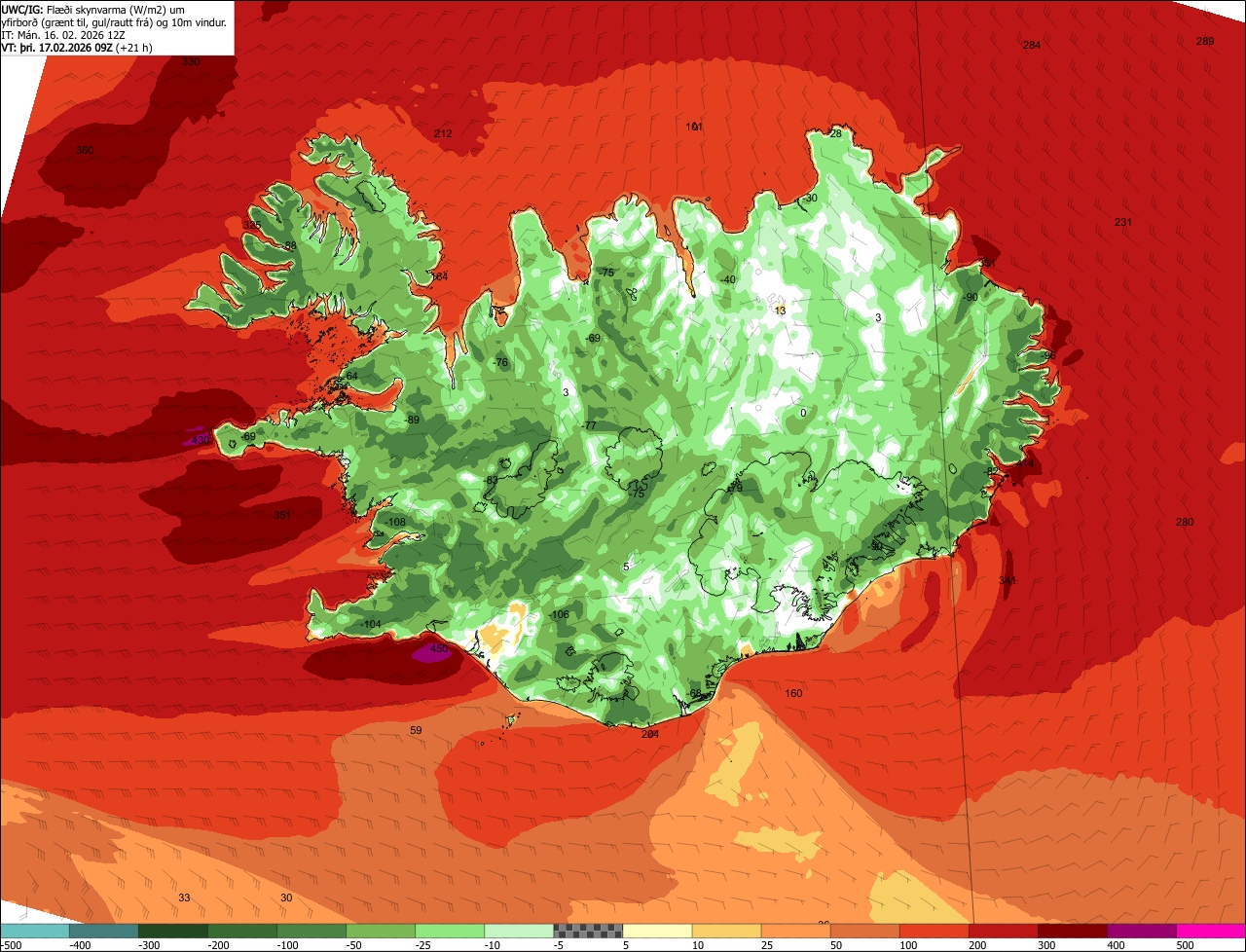Click the -500 legend label
Viewport: 1246px width, 952px height.
11,945
